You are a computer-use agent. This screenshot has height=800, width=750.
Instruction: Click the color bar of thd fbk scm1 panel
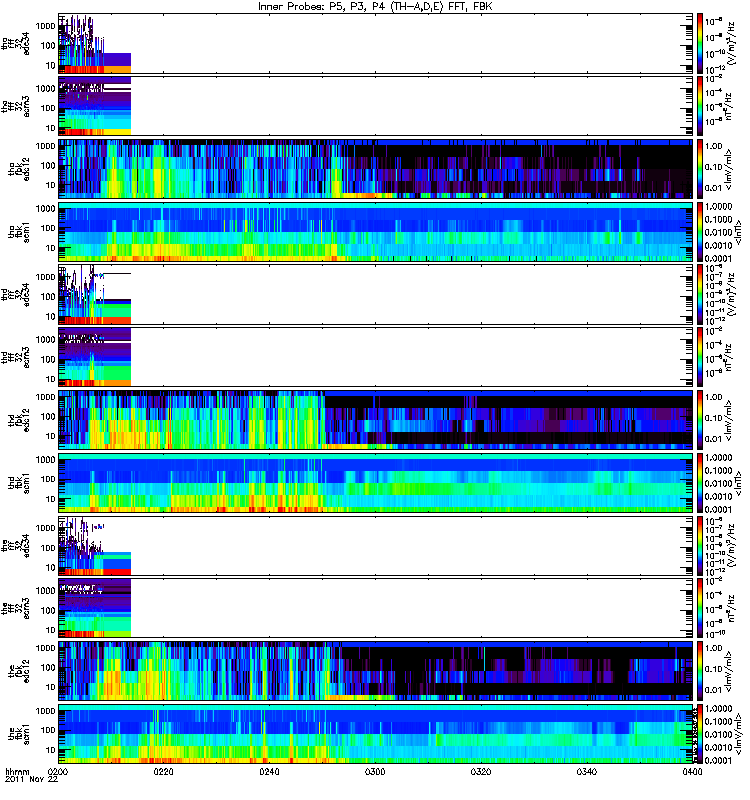click(x=700, y=483)
